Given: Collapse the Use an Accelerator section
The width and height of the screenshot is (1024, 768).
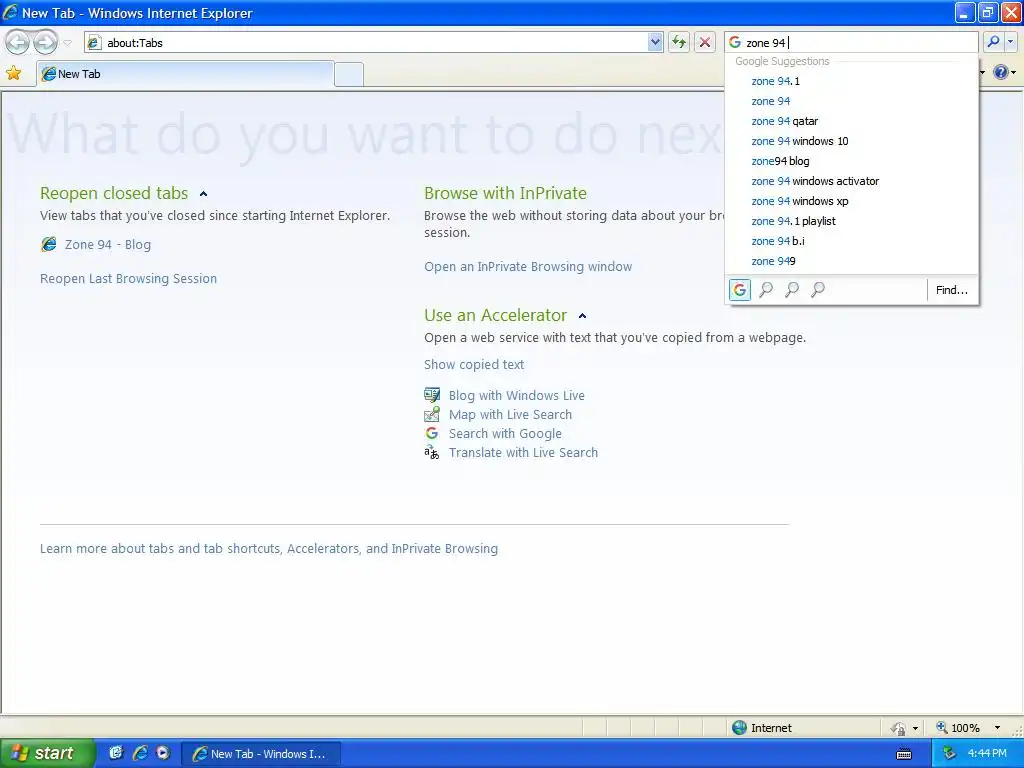Looking at the screenshot, I should pyautogui.click(x=583, y=316).
